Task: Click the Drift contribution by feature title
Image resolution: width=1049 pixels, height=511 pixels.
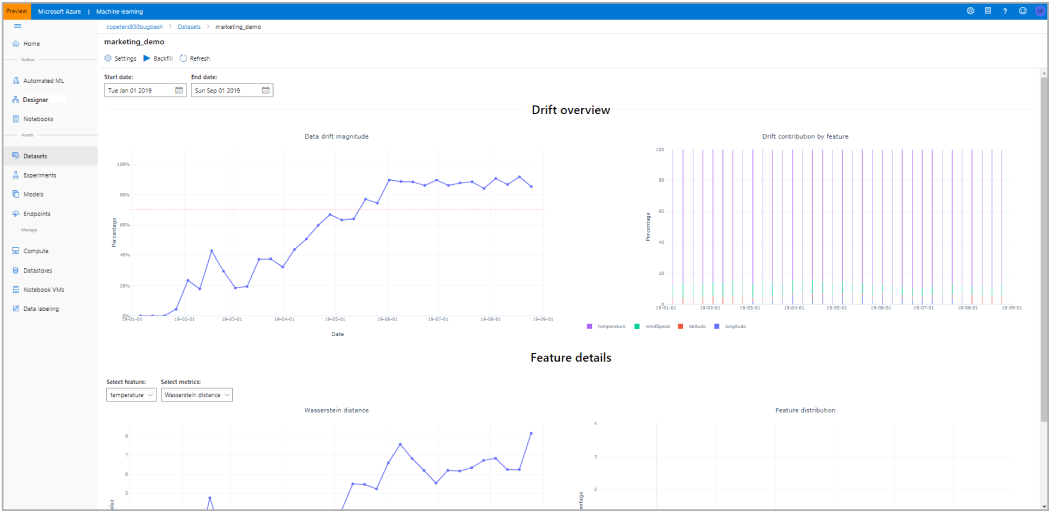Action: click(805, 136)
